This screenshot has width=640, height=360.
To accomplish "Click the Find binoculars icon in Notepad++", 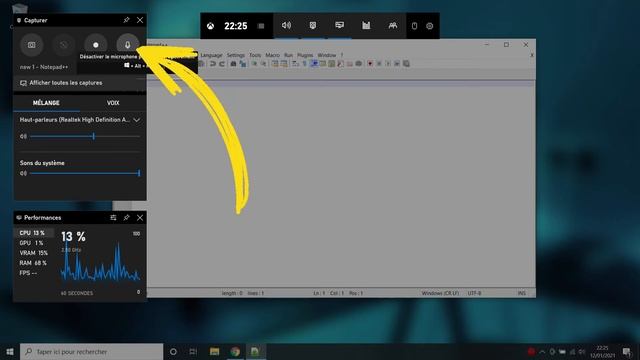I will (233, 64).
